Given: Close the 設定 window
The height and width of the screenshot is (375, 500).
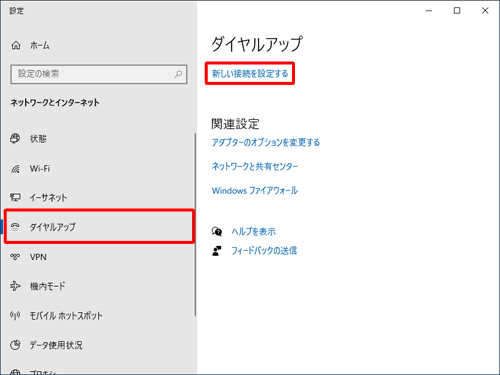Looking at the screenshot, I should [485, 11].
